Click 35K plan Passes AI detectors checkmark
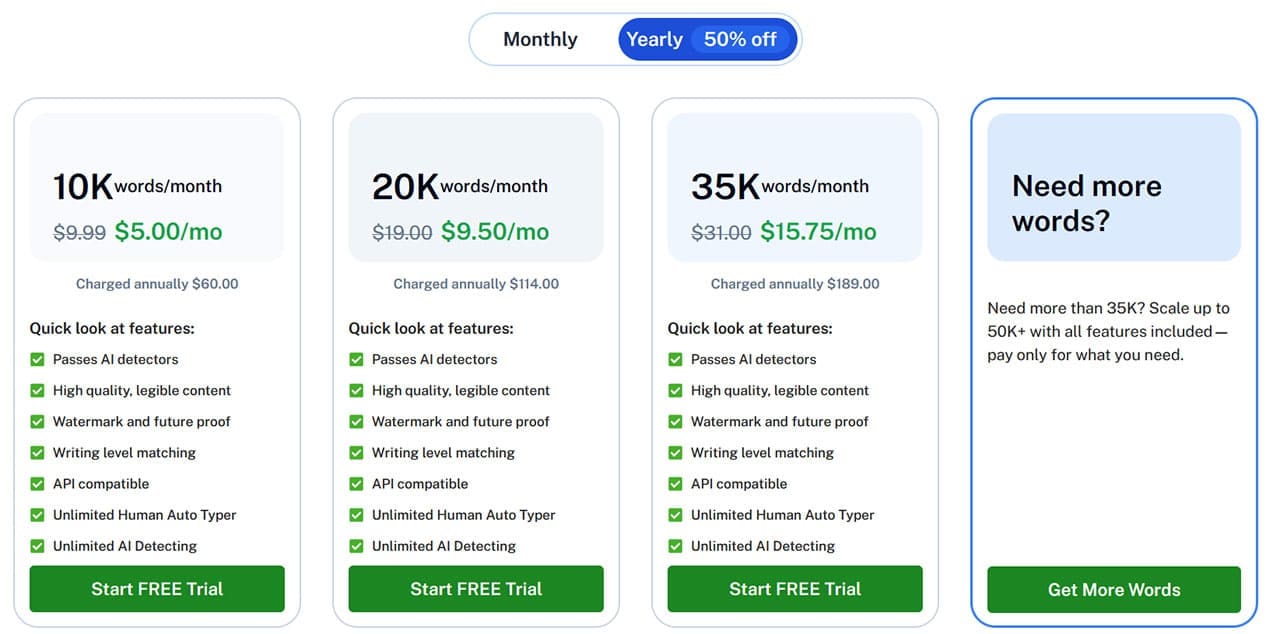Viewport: 1280px width, 634px height. point(675,359)
